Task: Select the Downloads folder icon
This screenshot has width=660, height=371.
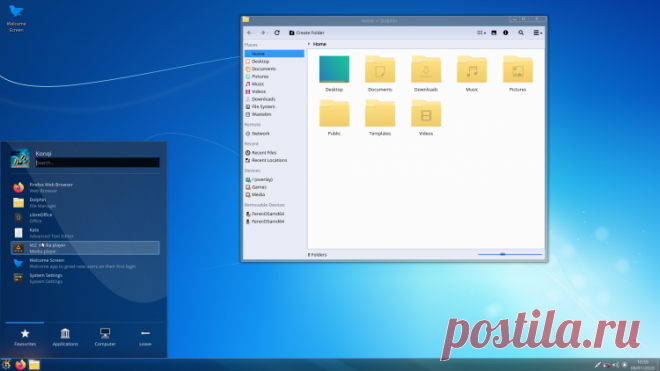Action: pyautogui.click(x=426, y=69)
